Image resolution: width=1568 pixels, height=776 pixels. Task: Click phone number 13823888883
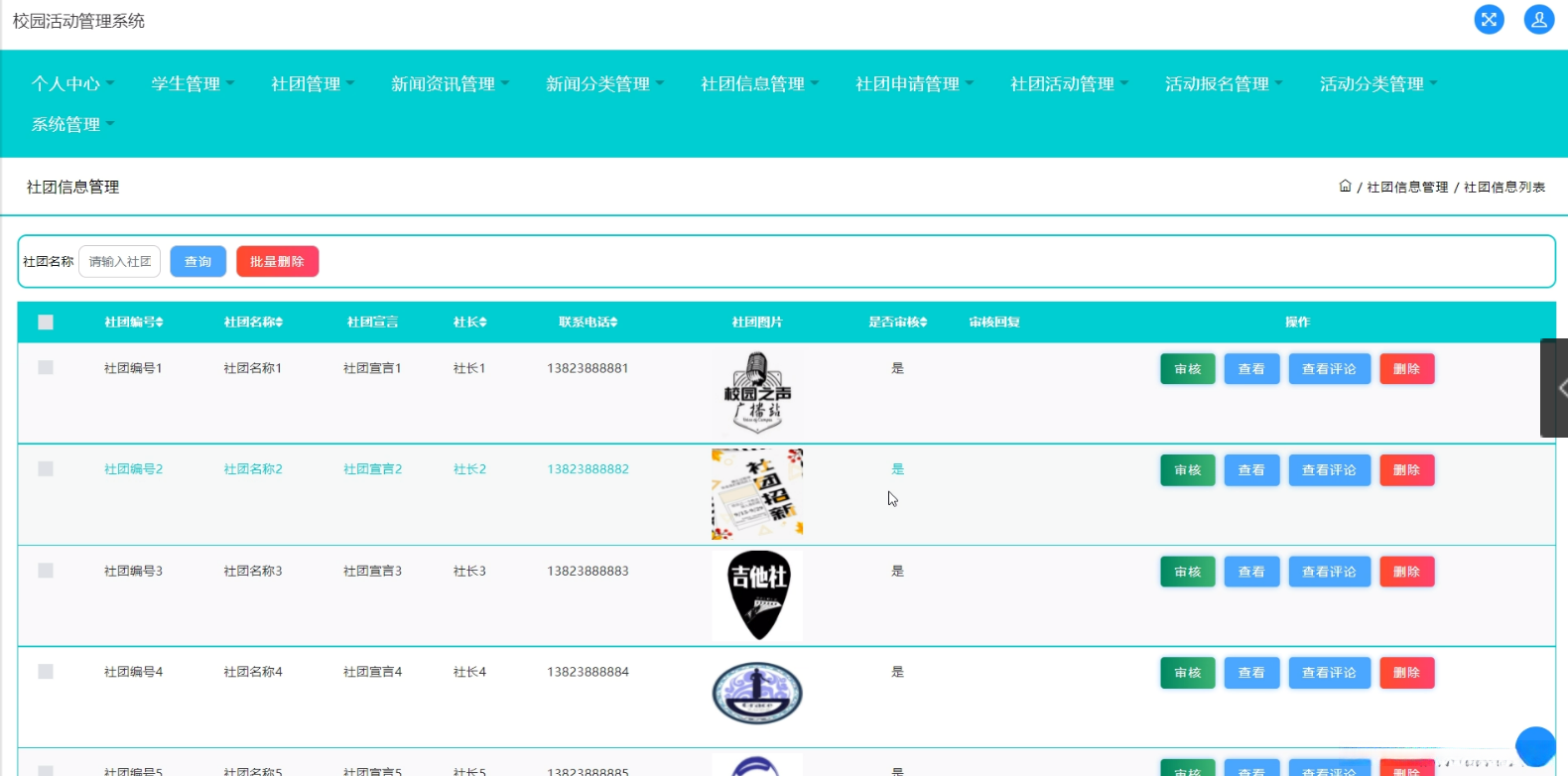coord(588,571)
